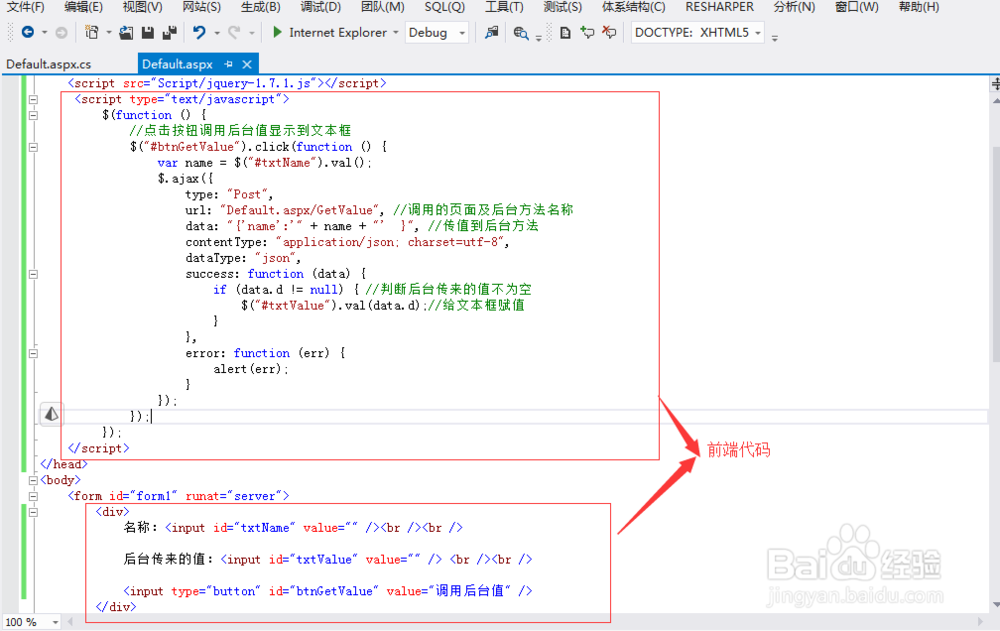Open the 100 % zoom dropdown
Viewport: 1000px width, 631px height.
(55, 622)
